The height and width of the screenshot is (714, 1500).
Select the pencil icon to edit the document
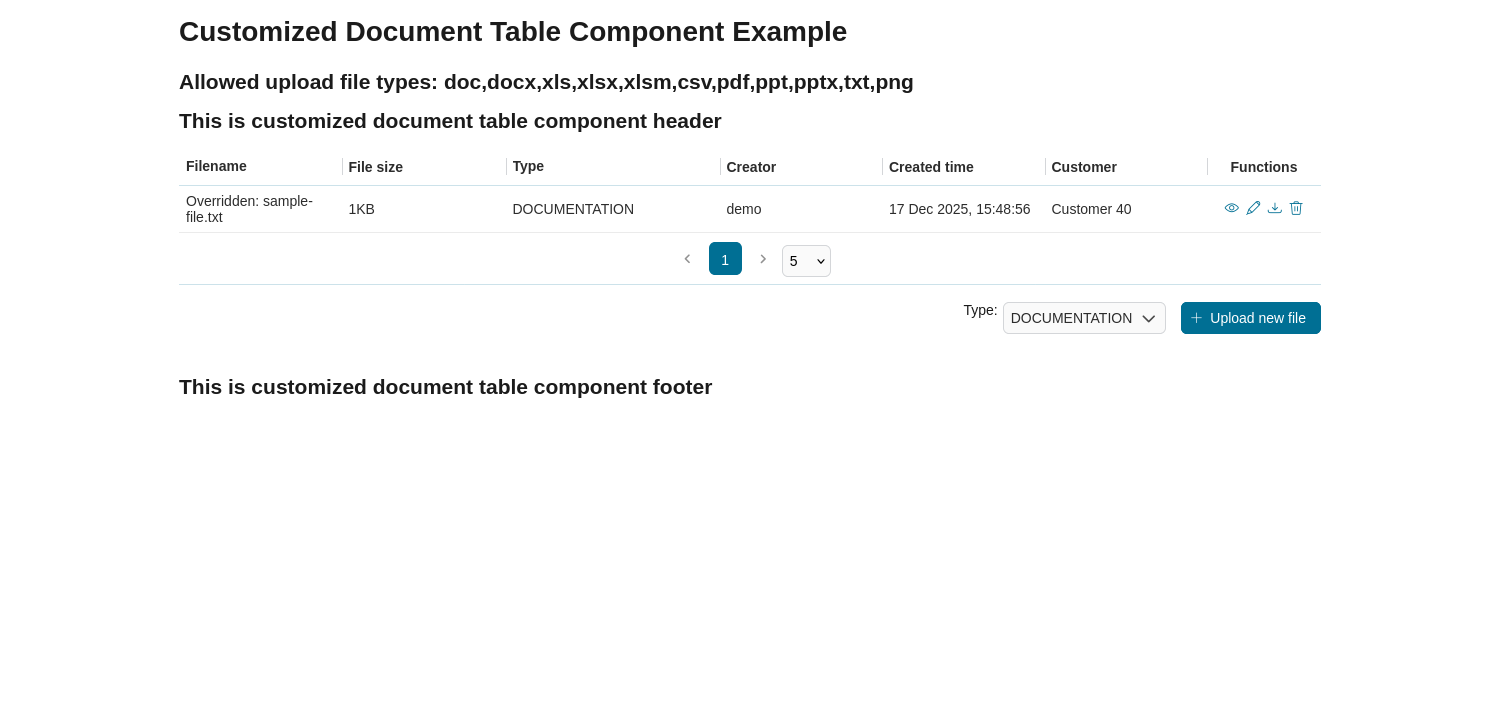coord(1253,208)
